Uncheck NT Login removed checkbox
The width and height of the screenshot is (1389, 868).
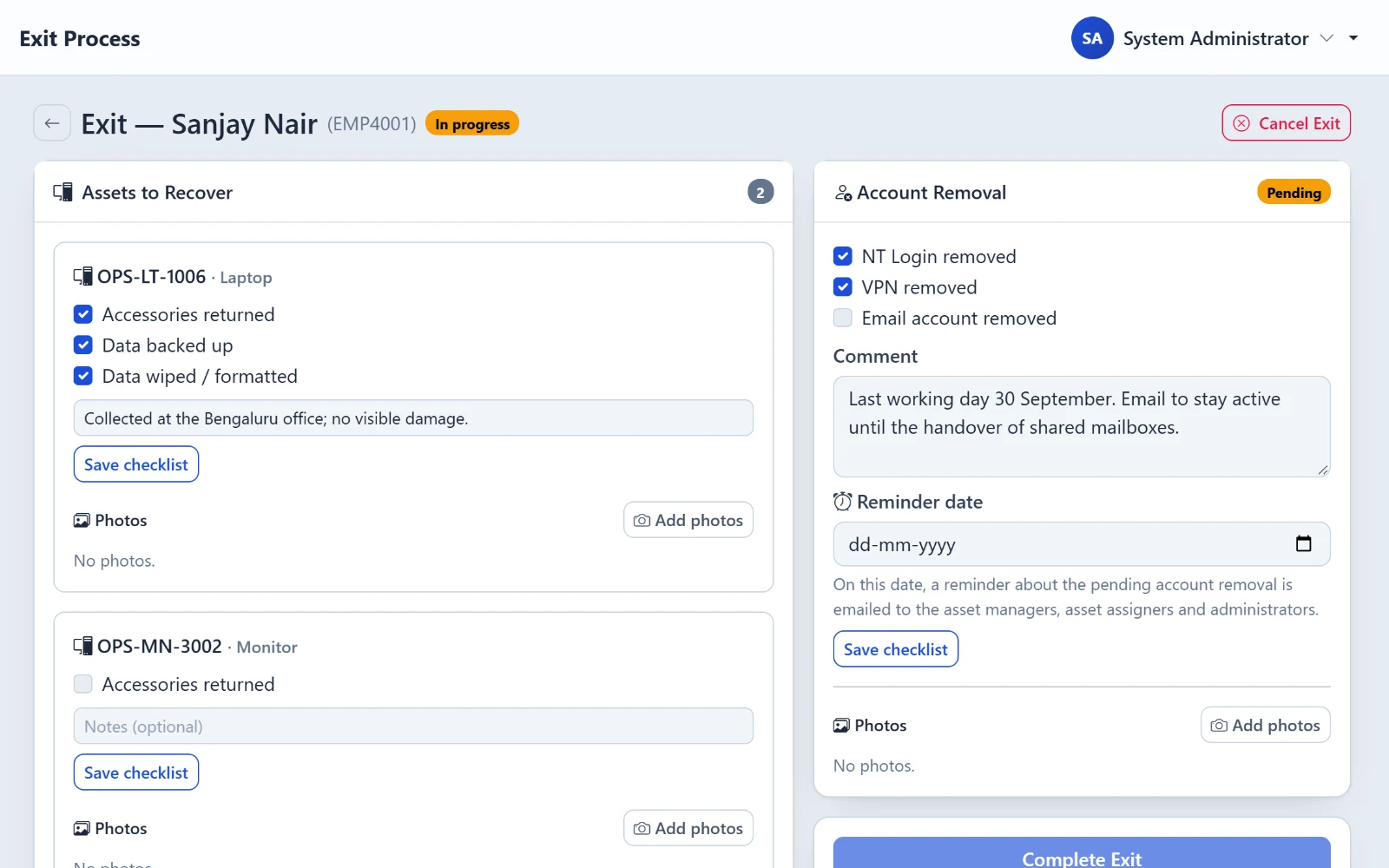click(x=843, y=256)
